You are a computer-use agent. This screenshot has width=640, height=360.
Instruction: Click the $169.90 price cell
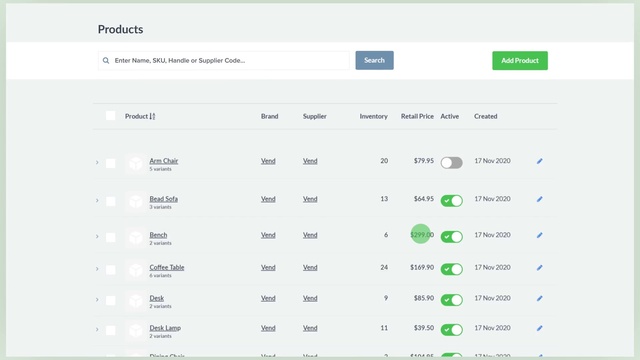pos(422,267)
